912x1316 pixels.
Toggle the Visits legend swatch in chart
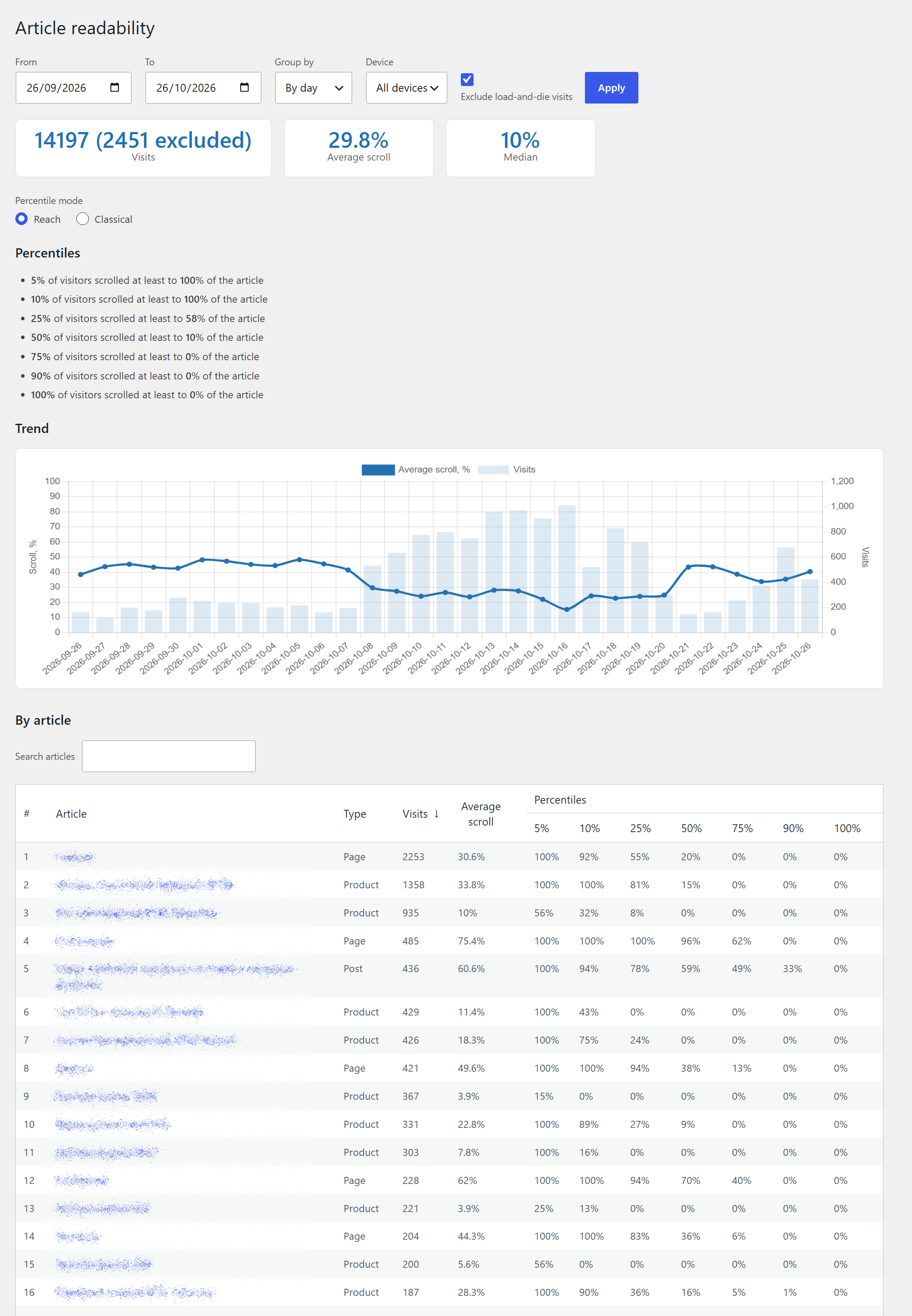pyautogui.click(x=492, y=469)
